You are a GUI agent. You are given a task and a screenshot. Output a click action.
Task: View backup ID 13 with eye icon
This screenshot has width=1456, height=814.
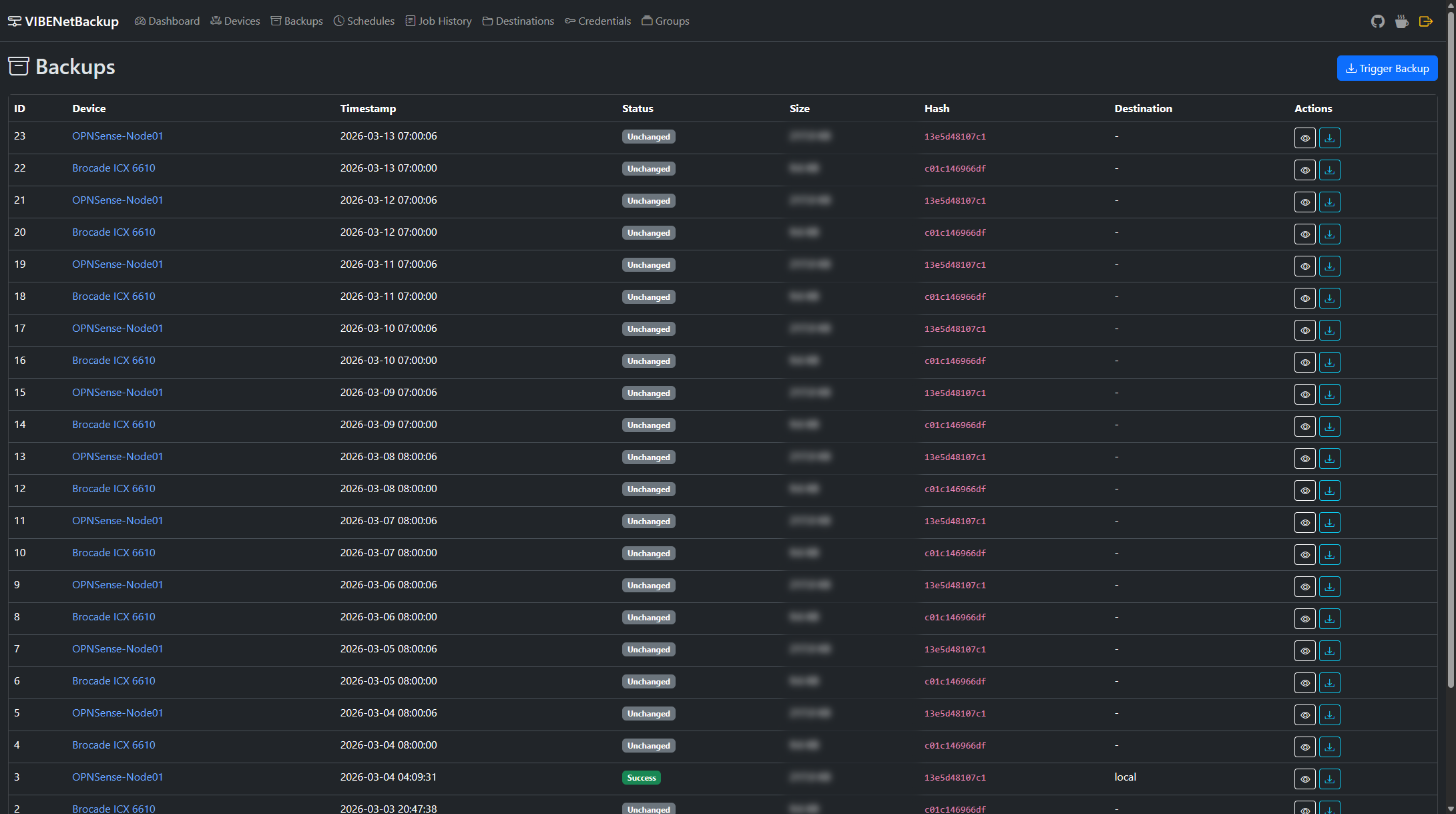click(1305, 458)
